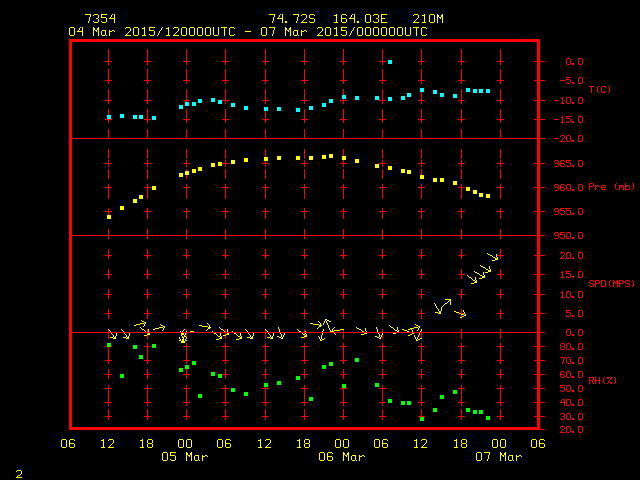This screenshot has height=480, width=640.
Task: Click the page number 2 in corner
Action: pyautogui.click(x=18, y=470)
